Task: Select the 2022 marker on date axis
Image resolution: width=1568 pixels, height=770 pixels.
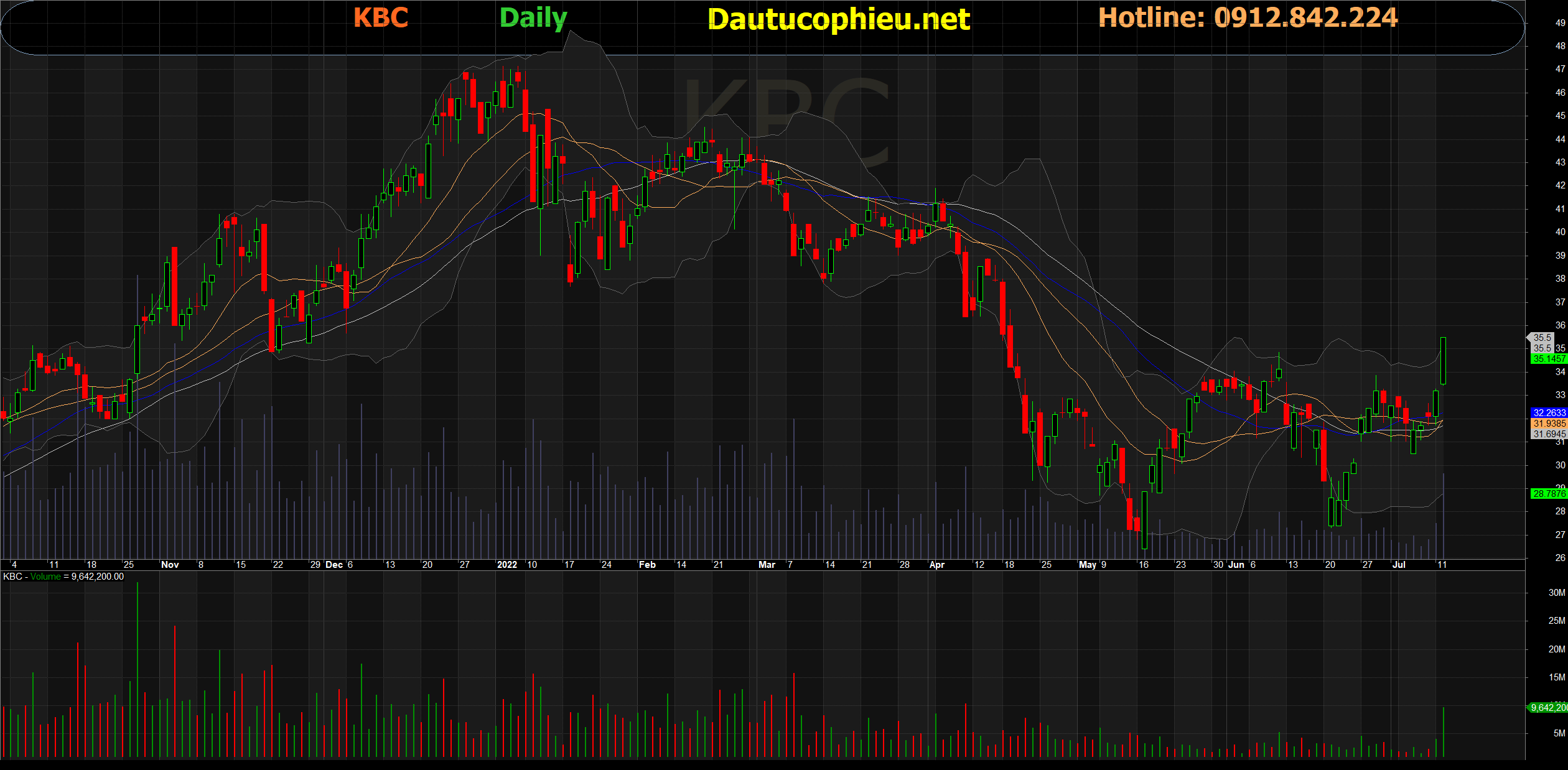Action: 506,565
